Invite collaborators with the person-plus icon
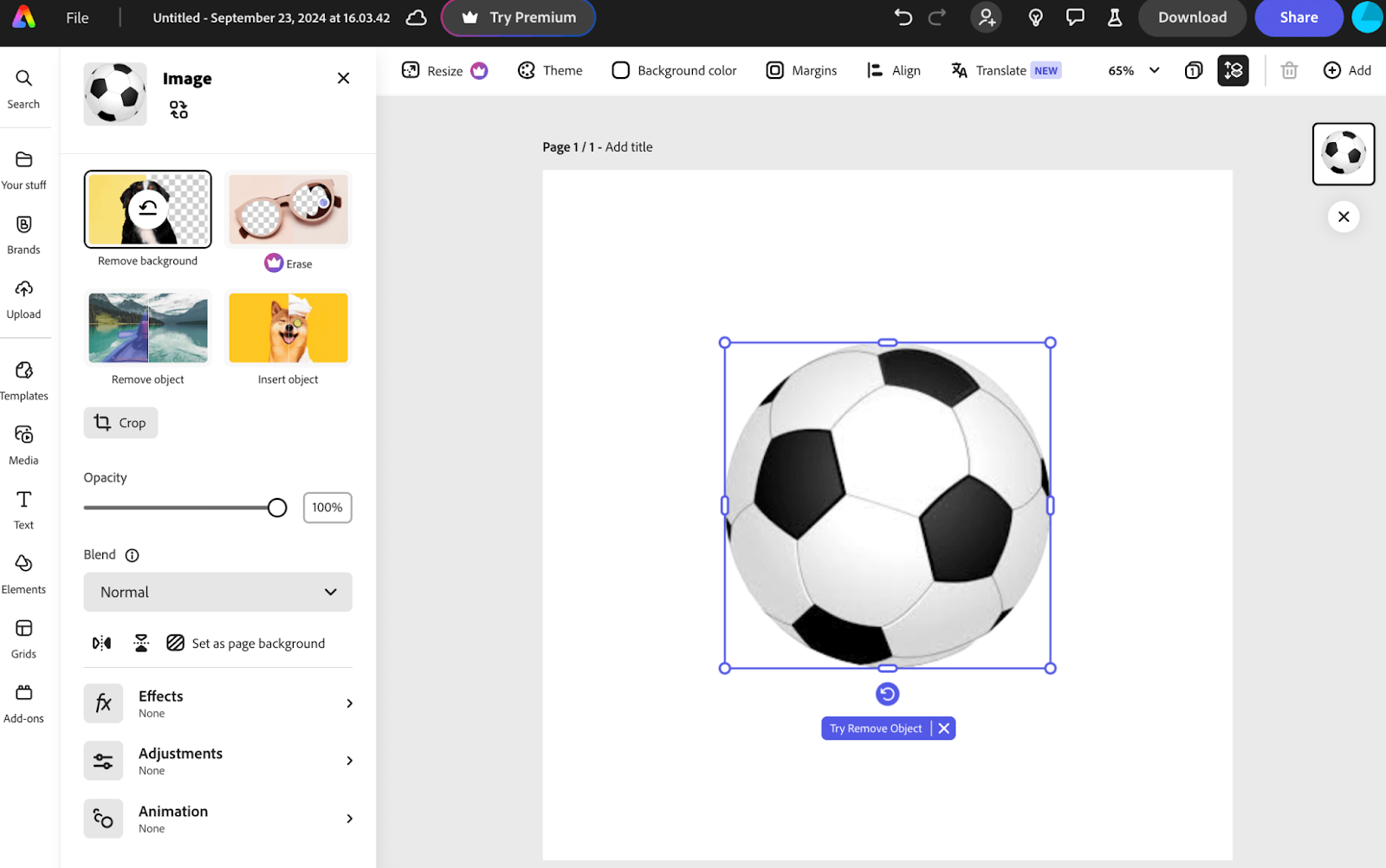Screen dimensions: 1386x868 coord(987,17)
